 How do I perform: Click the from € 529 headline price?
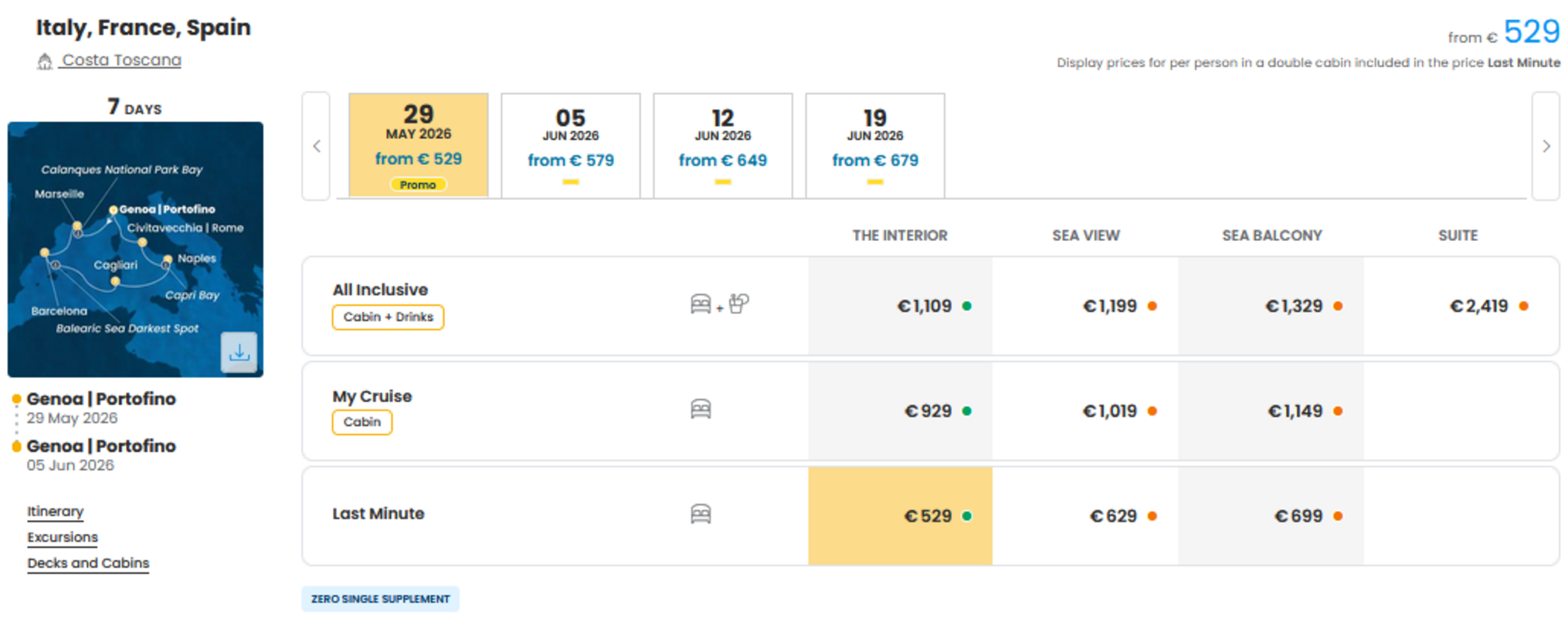(x=1504, y=32)
